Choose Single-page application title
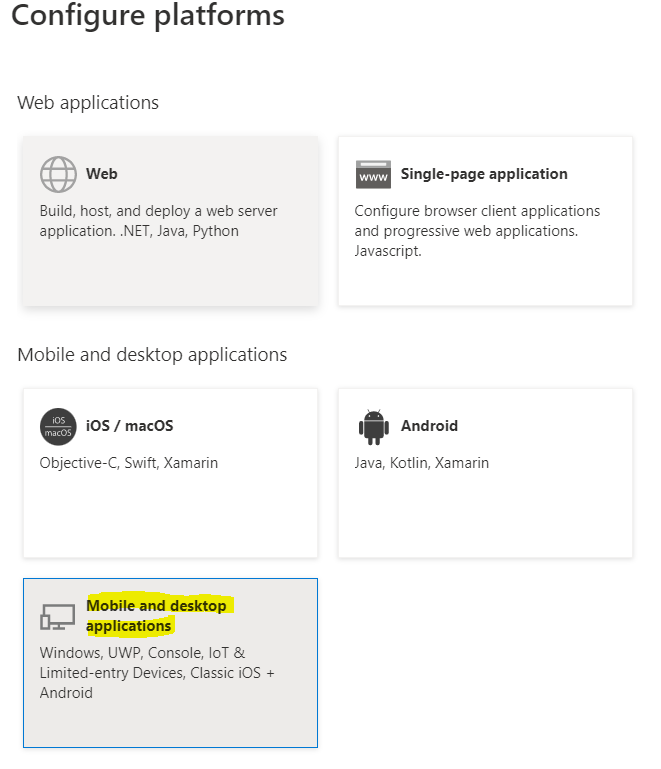Viewport: 661px width, 769px height. [483, 174]
